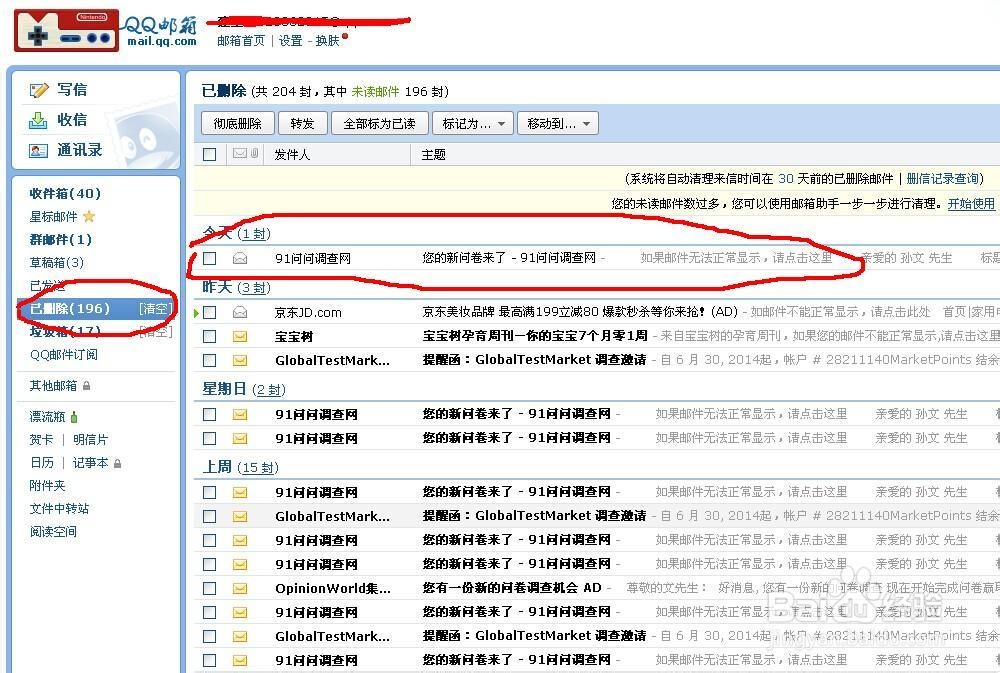Click the 换肤 link

click(328, 41)
